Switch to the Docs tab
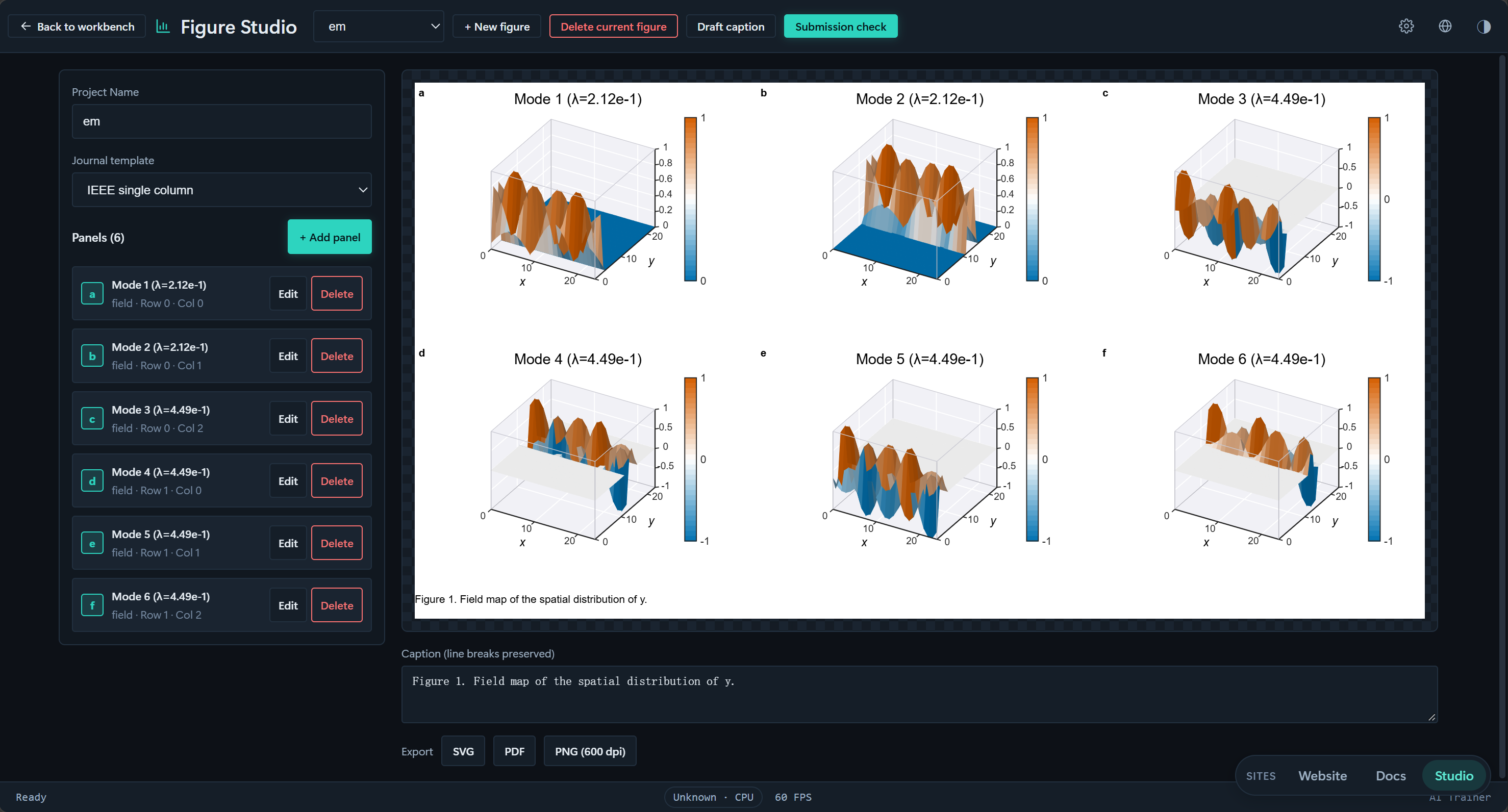Viewport: 1508px width, 812px height. pyautogui.click(x=1390, y=776)
